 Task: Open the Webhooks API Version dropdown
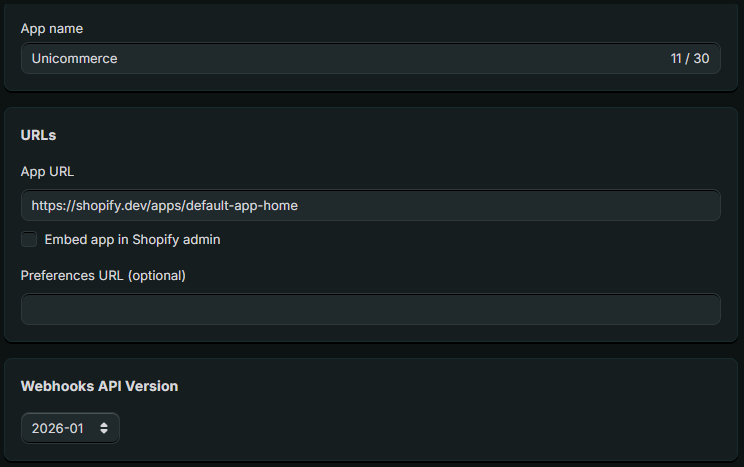click(x=70, y=428)
